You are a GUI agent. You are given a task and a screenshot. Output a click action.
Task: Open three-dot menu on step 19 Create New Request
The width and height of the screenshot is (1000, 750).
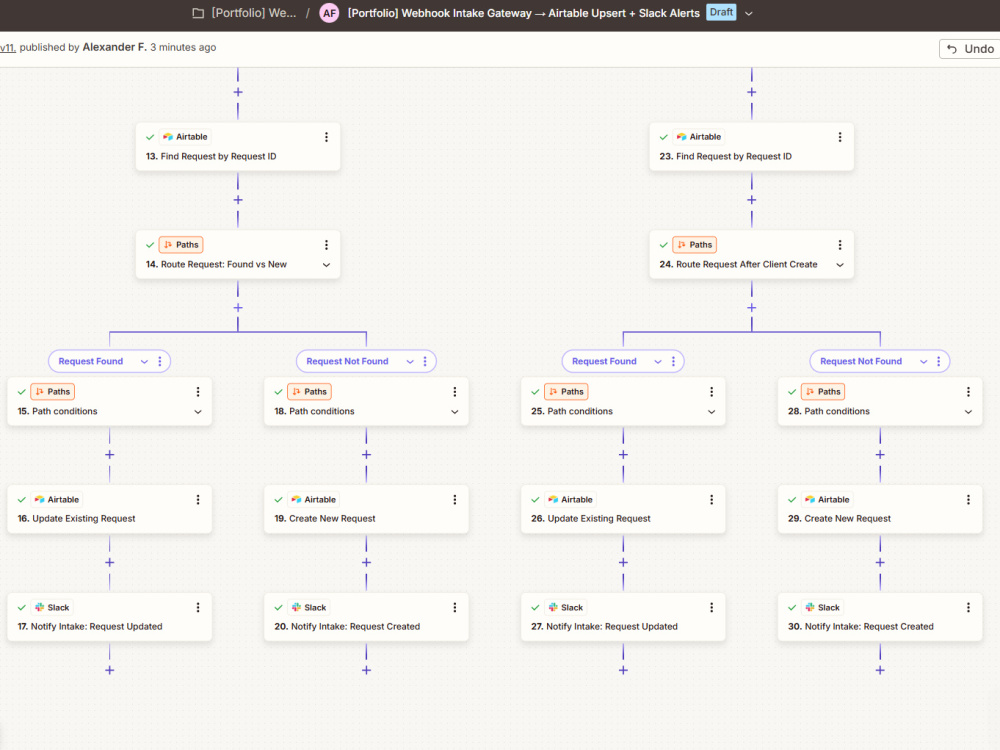coord(455,499)
